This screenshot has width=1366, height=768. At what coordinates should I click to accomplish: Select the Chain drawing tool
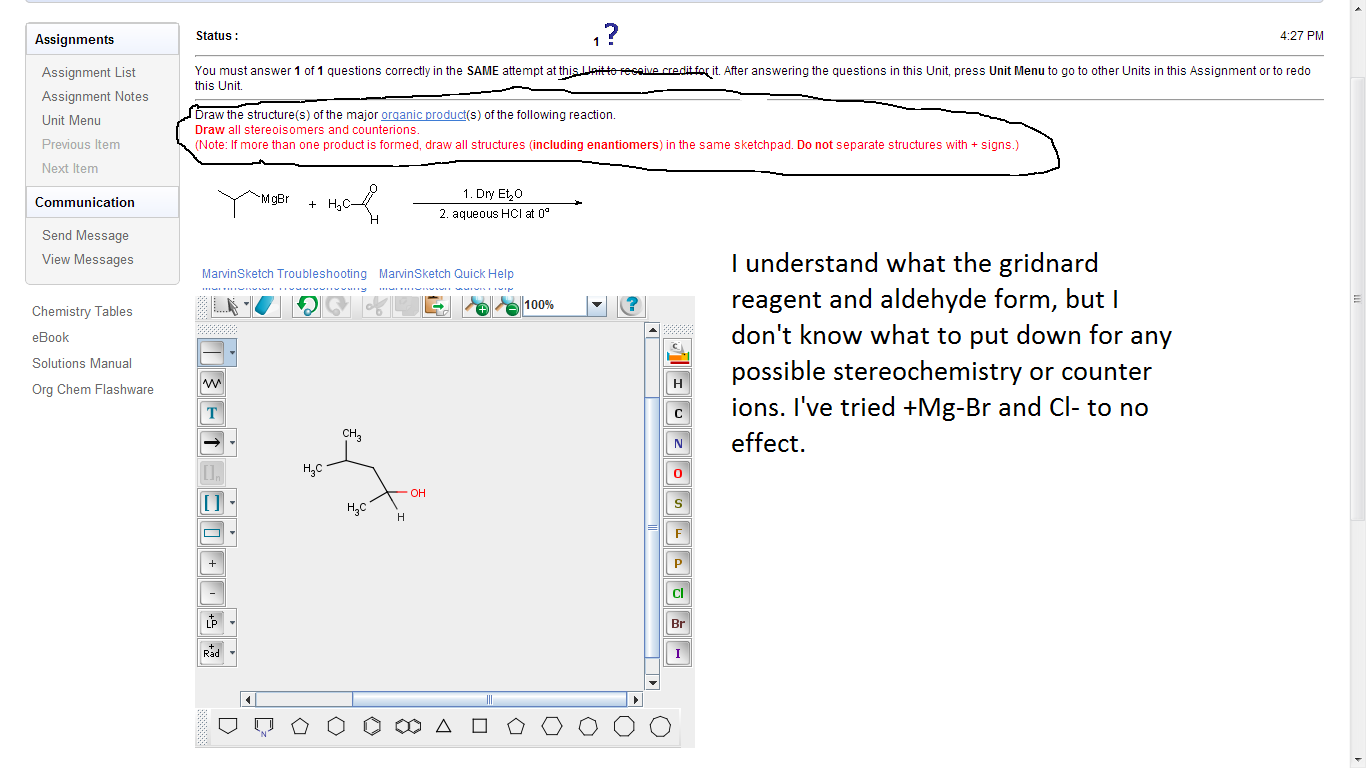(x=213, y=382)
